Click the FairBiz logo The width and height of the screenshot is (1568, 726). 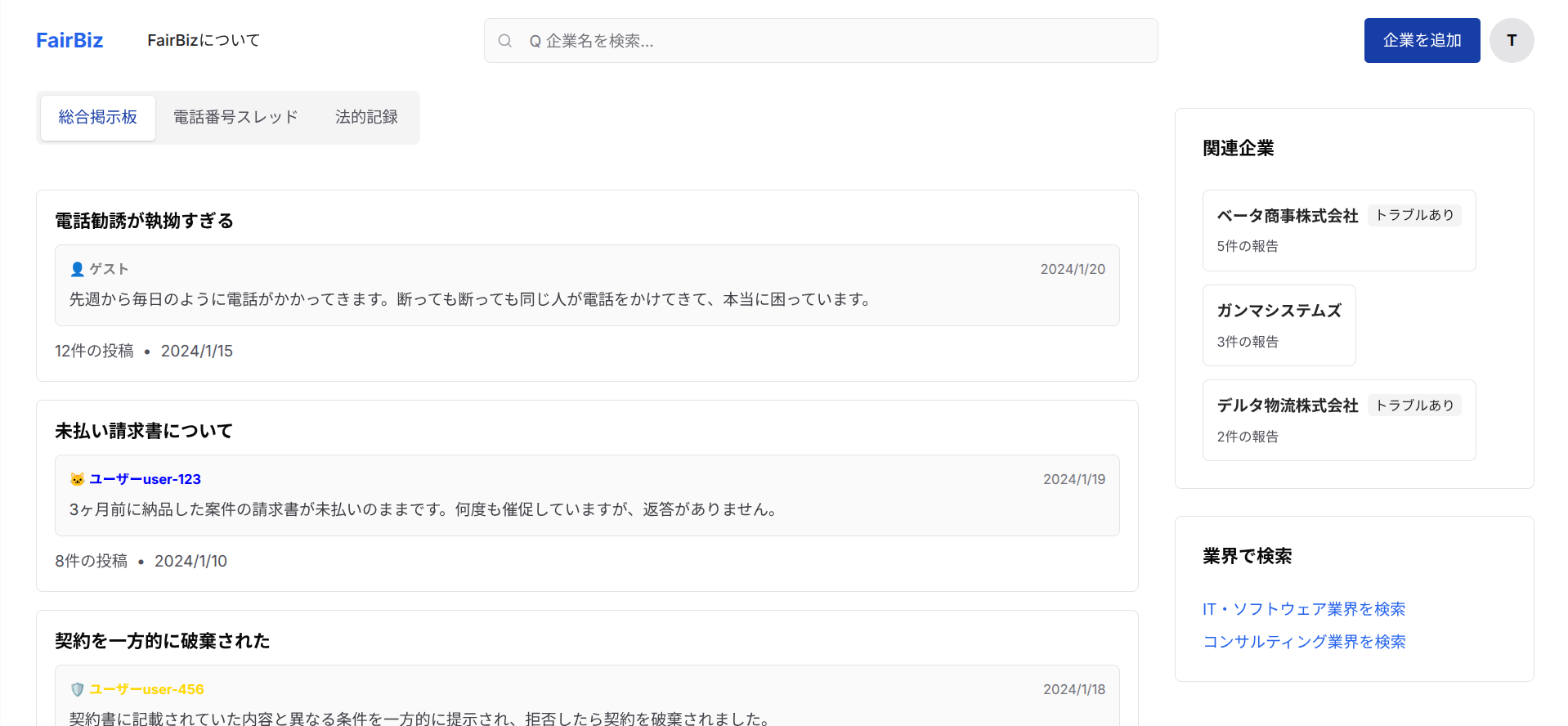click(x=69, y=41)
